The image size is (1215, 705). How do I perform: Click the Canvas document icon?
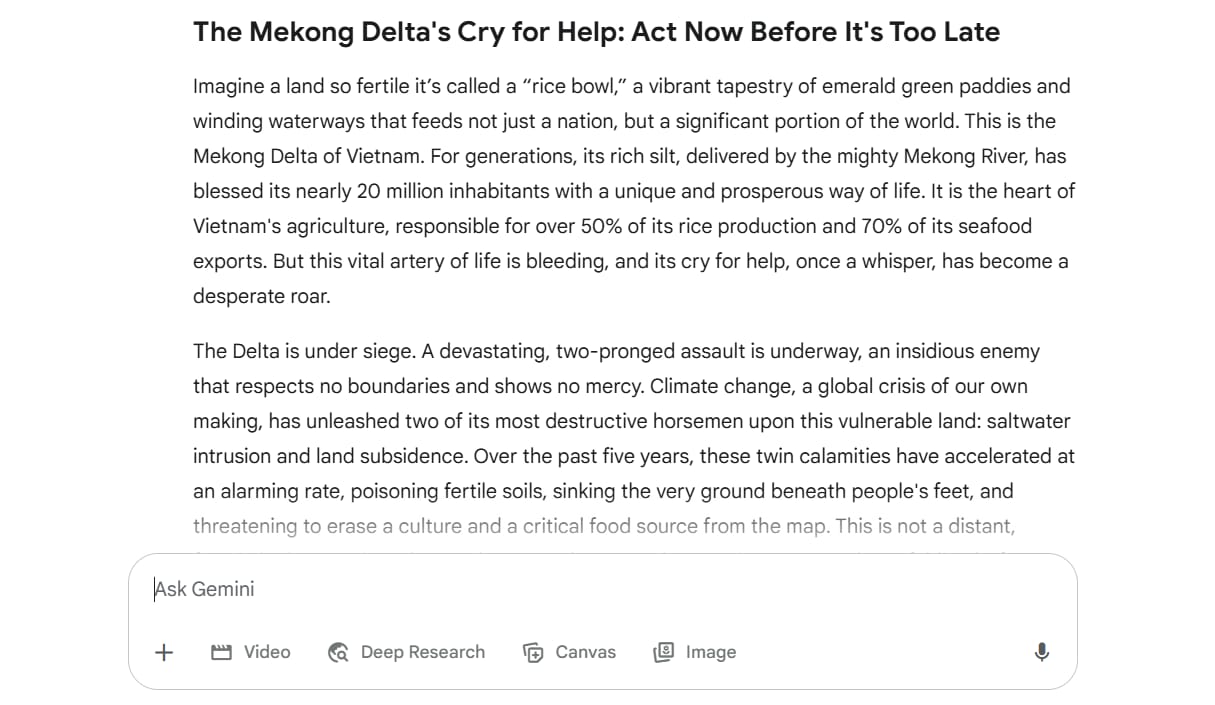[x=533, y=652]
